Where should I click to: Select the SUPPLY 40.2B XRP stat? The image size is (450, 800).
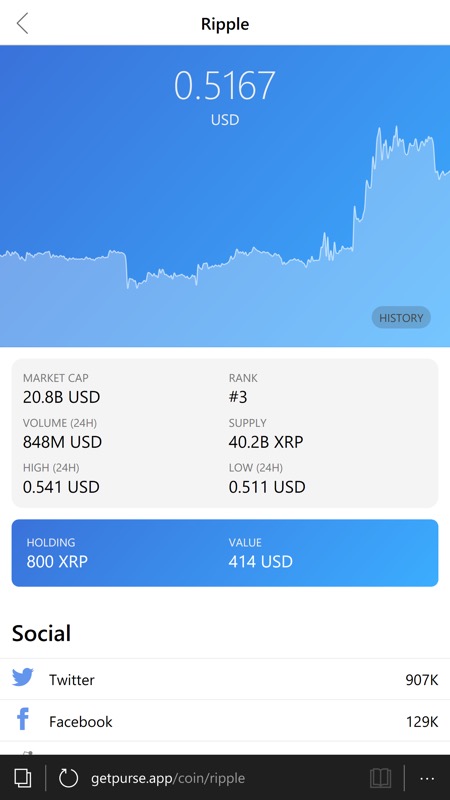click(266, 434)
